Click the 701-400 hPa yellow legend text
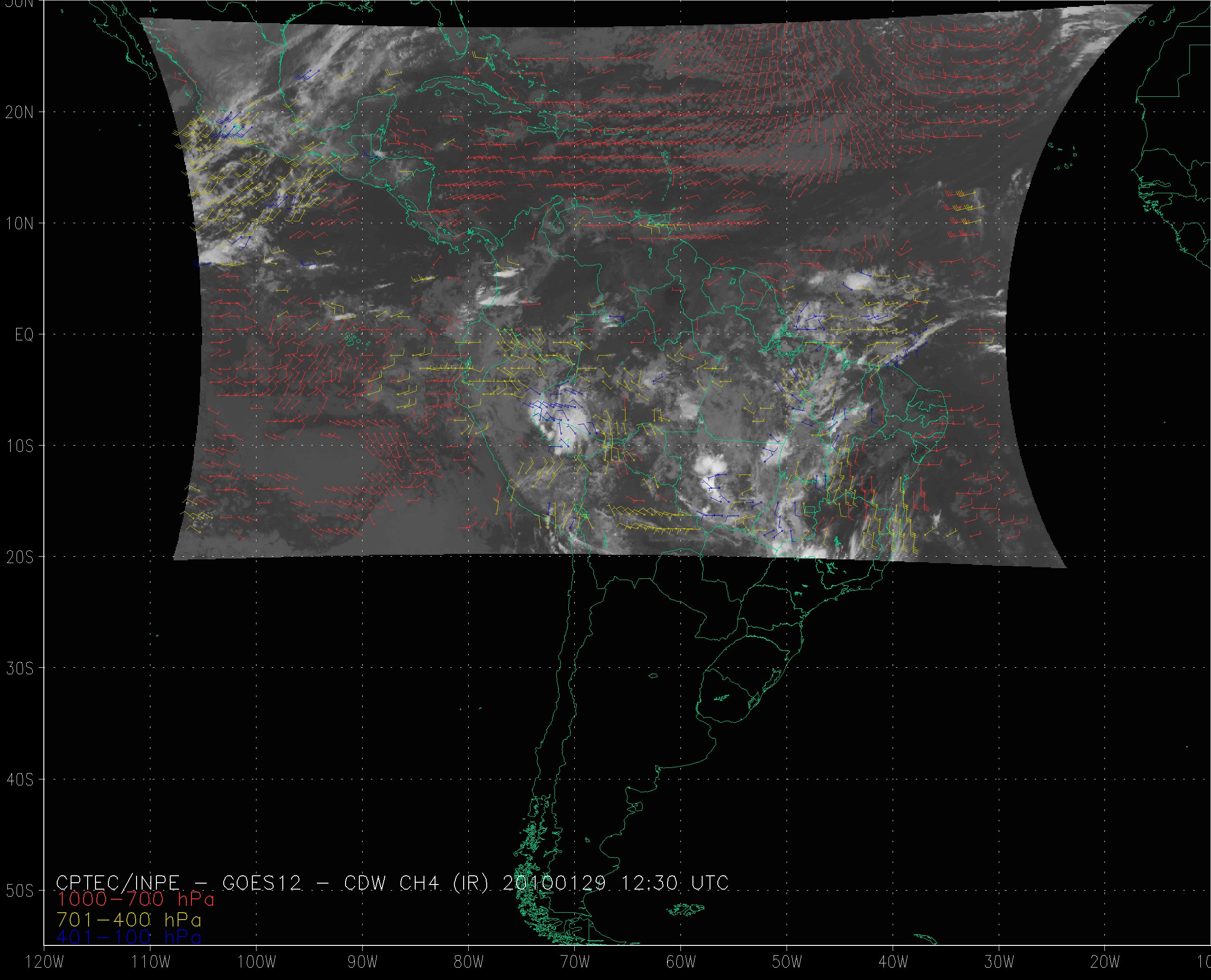This screenshot has height=980, width=1211. click(129, 920)
